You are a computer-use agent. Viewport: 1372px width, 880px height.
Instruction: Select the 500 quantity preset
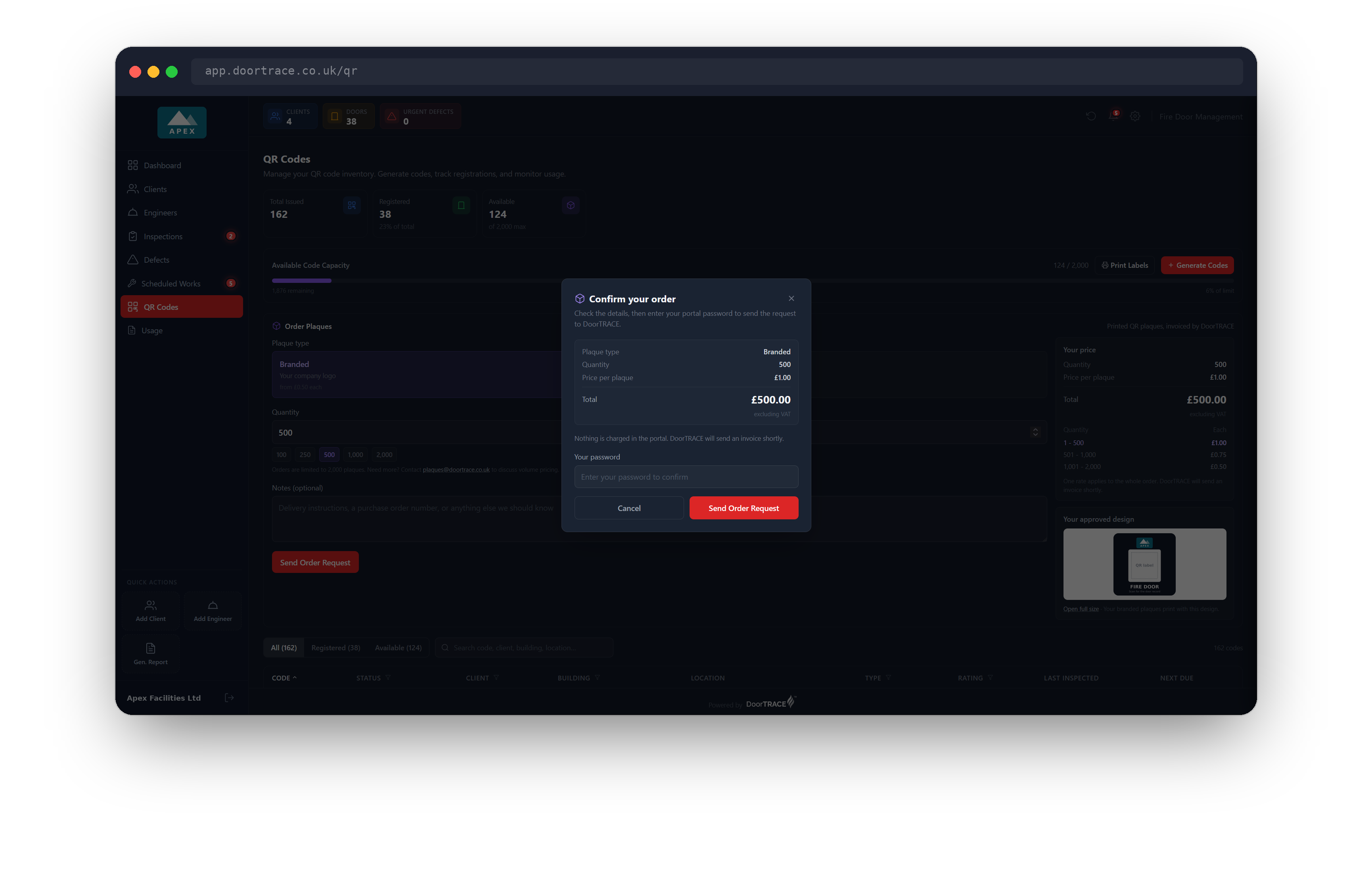pyautogui.click(x=330, y=455)
